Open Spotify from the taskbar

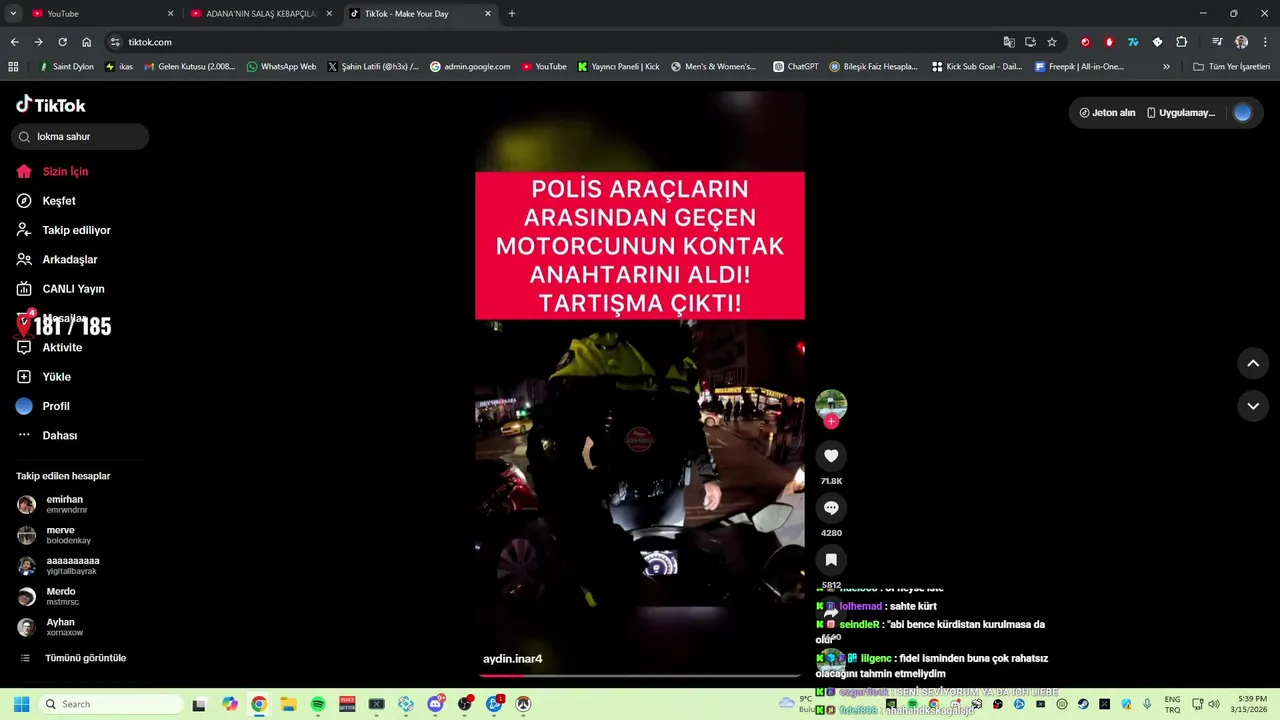click(x=318, y=704)
